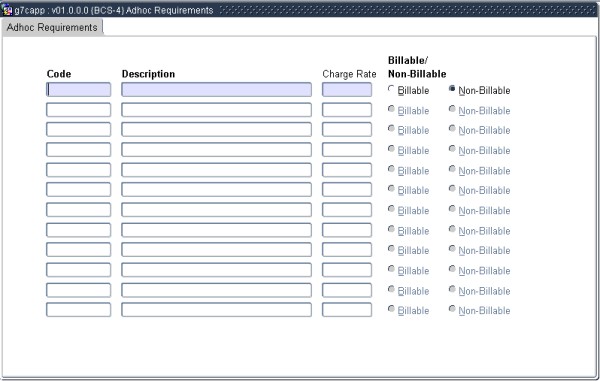Click the g7capp application icon in title bar

click(7, 10)
